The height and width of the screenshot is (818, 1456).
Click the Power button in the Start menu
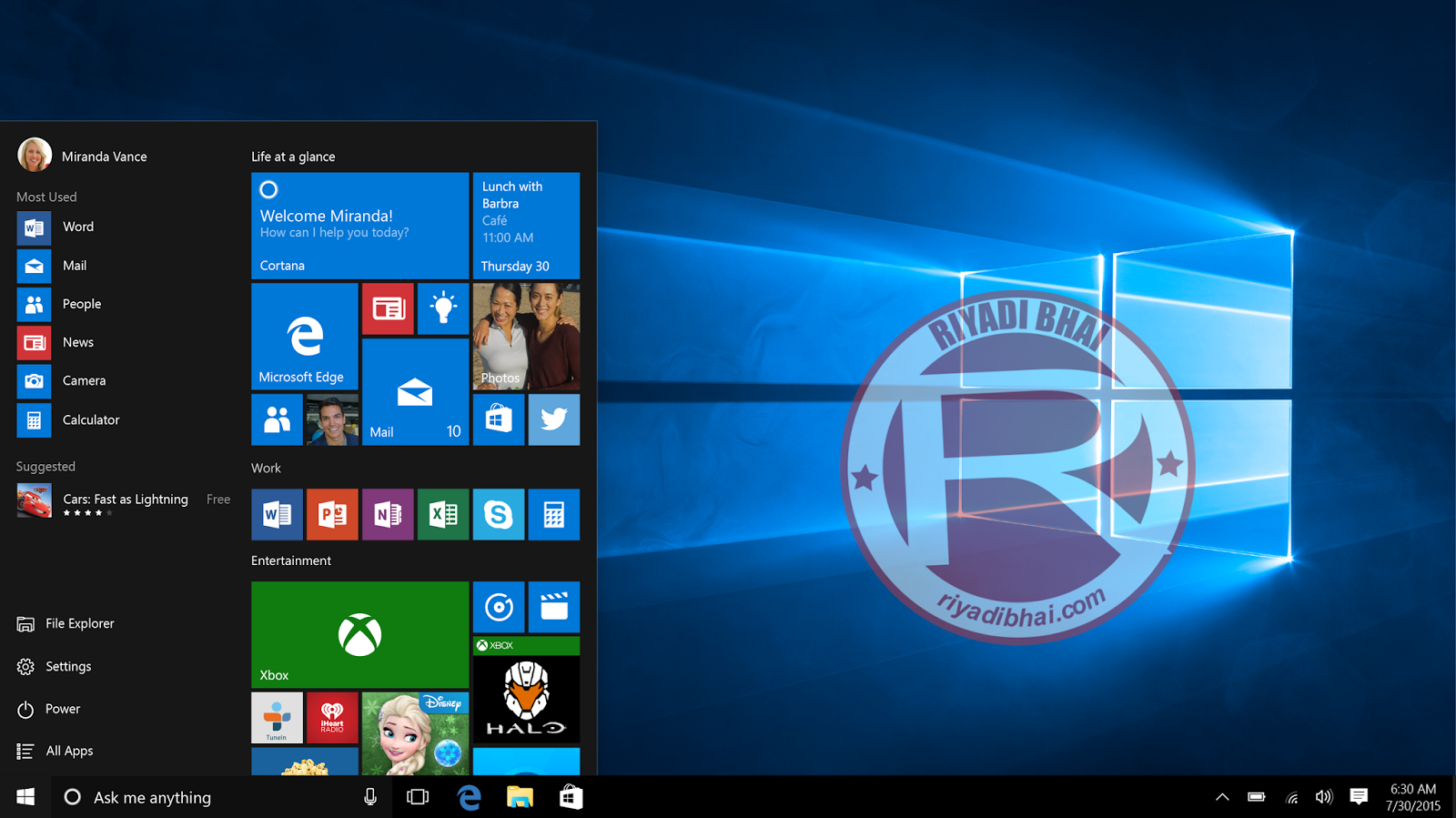pos(48,709)
